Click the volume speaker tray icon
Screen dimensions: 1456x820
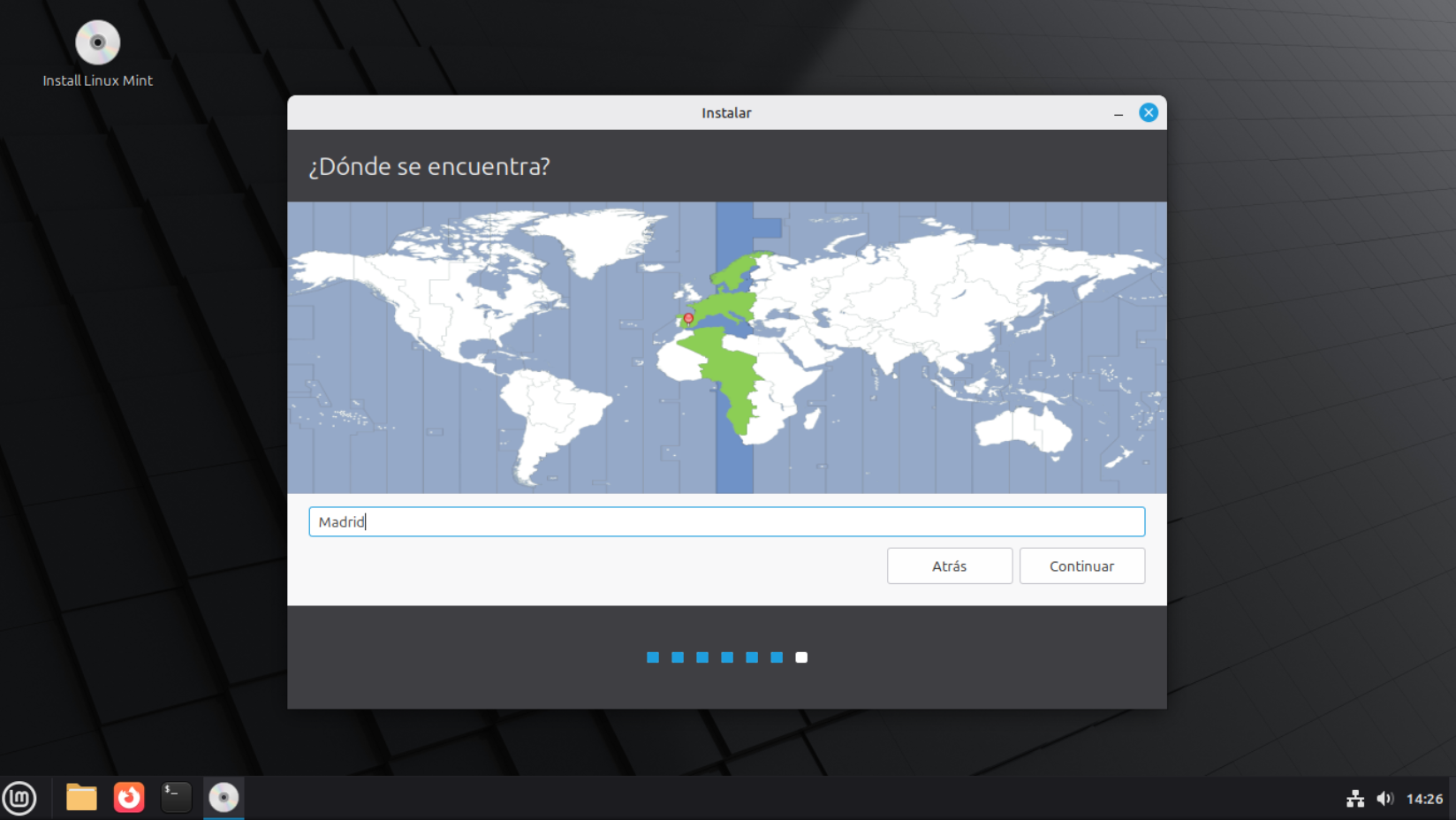click(x=1384, y=799)
